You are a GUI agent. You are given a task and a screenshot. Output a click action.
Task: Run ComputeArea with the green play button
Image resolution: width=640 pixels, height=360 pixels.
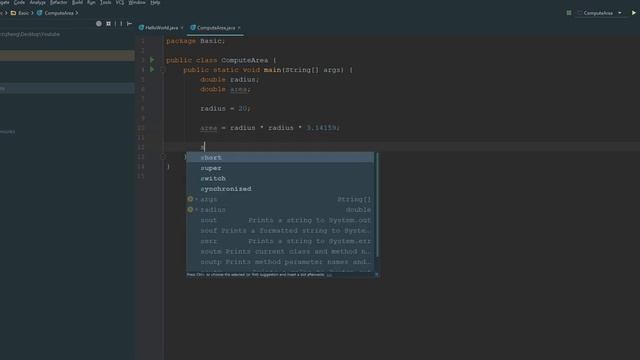(633, 13)
